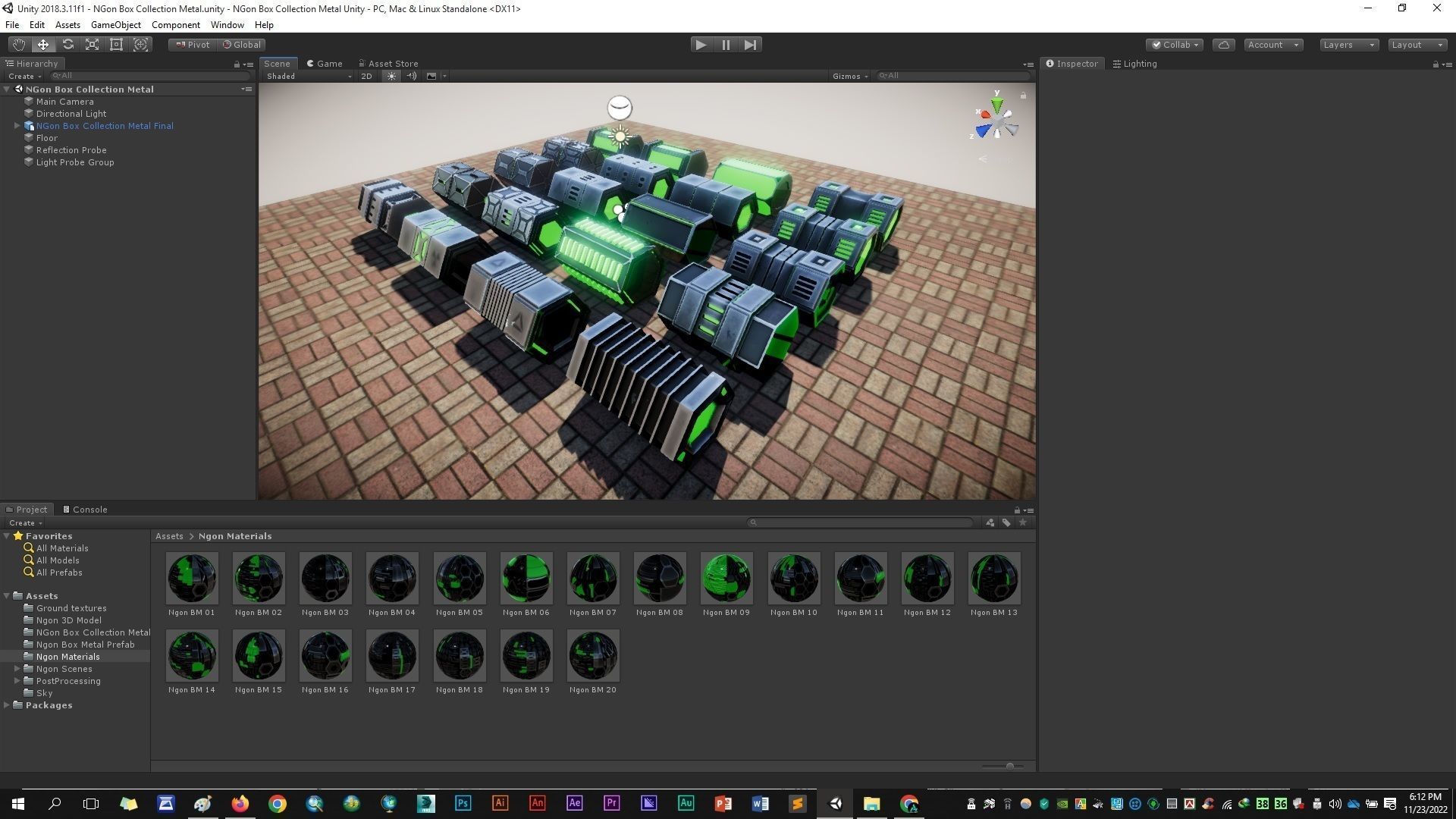The width and height of the screenshot is (1456, 819).
Task: Open the Cloud services icon
Action: point(1223,45)
